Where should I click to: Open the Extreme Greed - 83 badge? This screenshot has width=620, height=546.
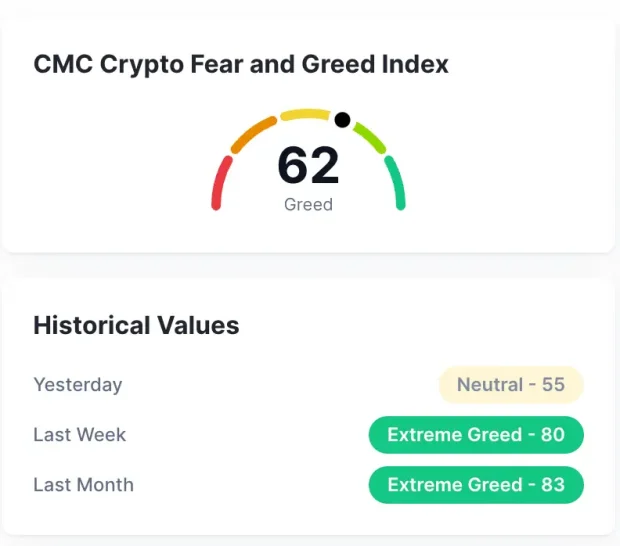pos(476,485)
